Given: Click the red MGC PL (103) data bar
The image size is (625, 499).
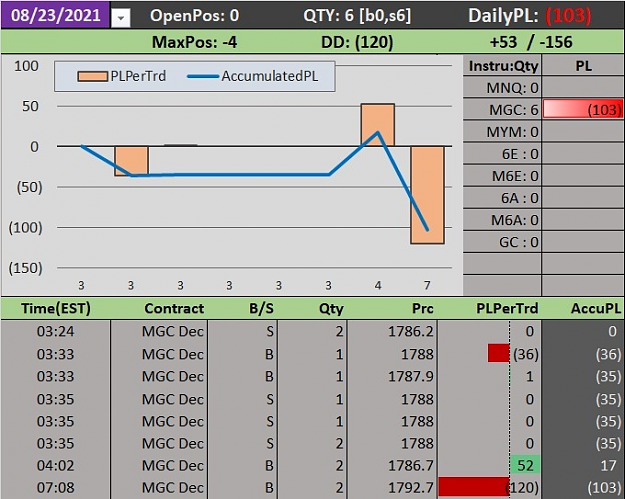Looking at the screenshot, I should pyautogui.click(x=583, y=109).
